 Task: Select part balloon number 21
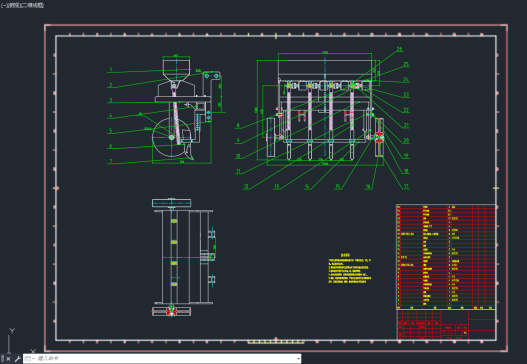tap(406, 125)
